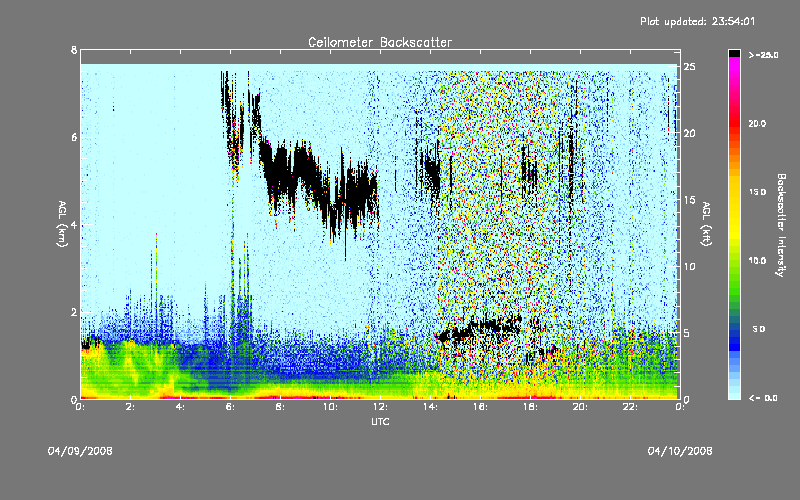This screenshot has height=500, width=800.
Task: Click the '4' tick on km axis
Action: click(x=74, y=224)
